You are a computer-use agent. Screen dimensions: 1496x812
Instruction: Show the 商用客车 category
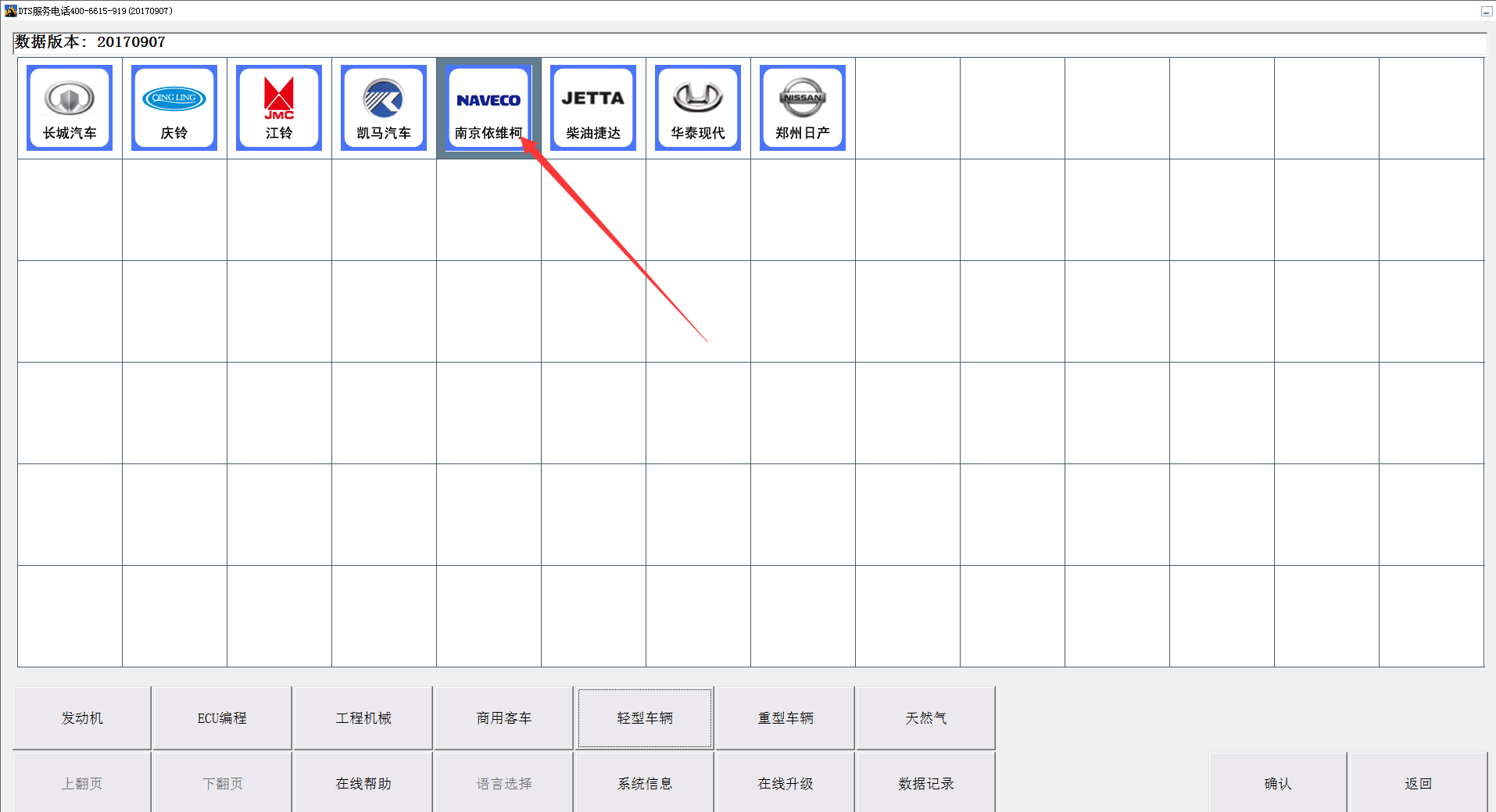pos(504,718)
